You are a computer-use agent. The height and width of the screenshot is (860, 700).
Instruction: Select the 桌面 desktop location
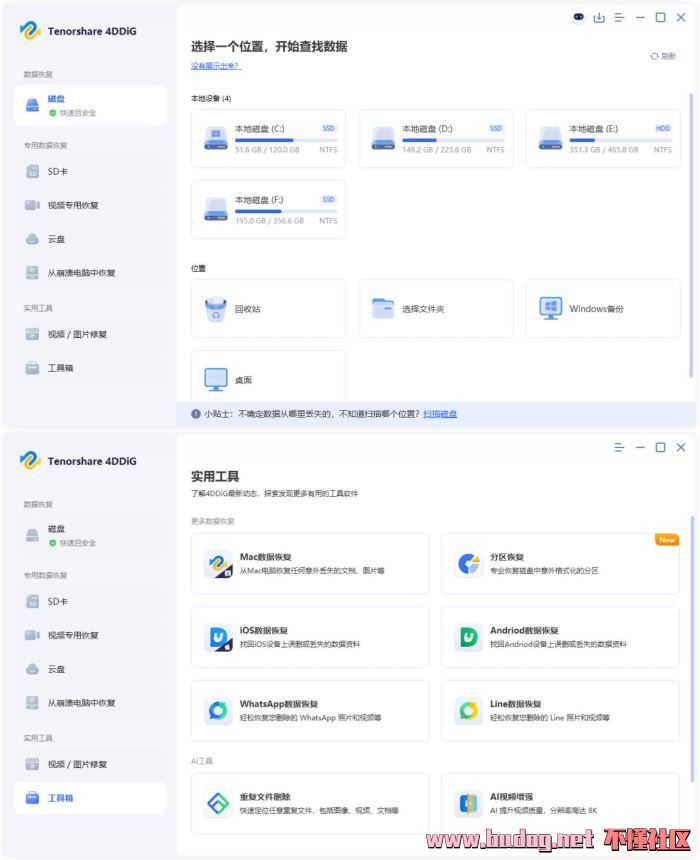pyautogui.click(x=268, y=379)
